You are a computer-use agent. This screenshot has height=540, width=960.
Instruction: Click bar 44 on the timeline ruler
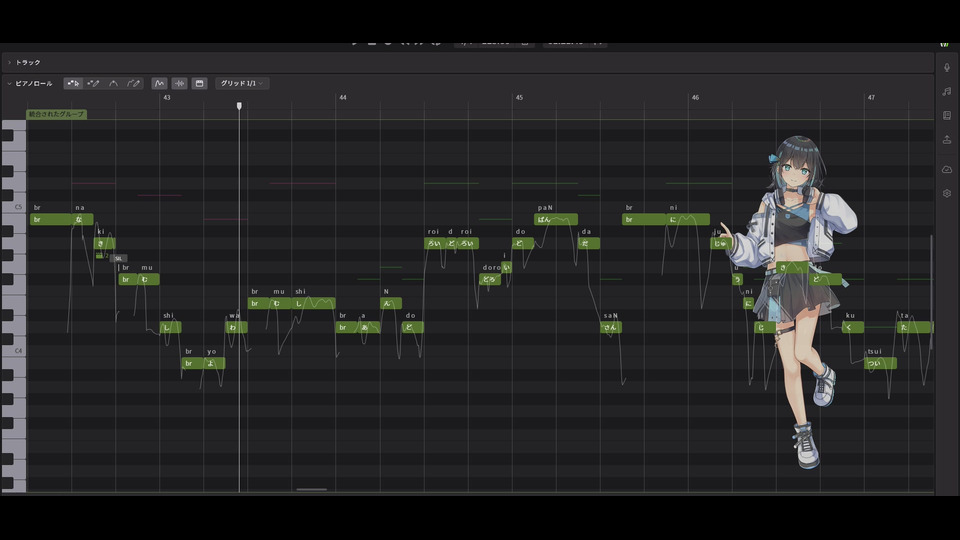coord(343,97)
